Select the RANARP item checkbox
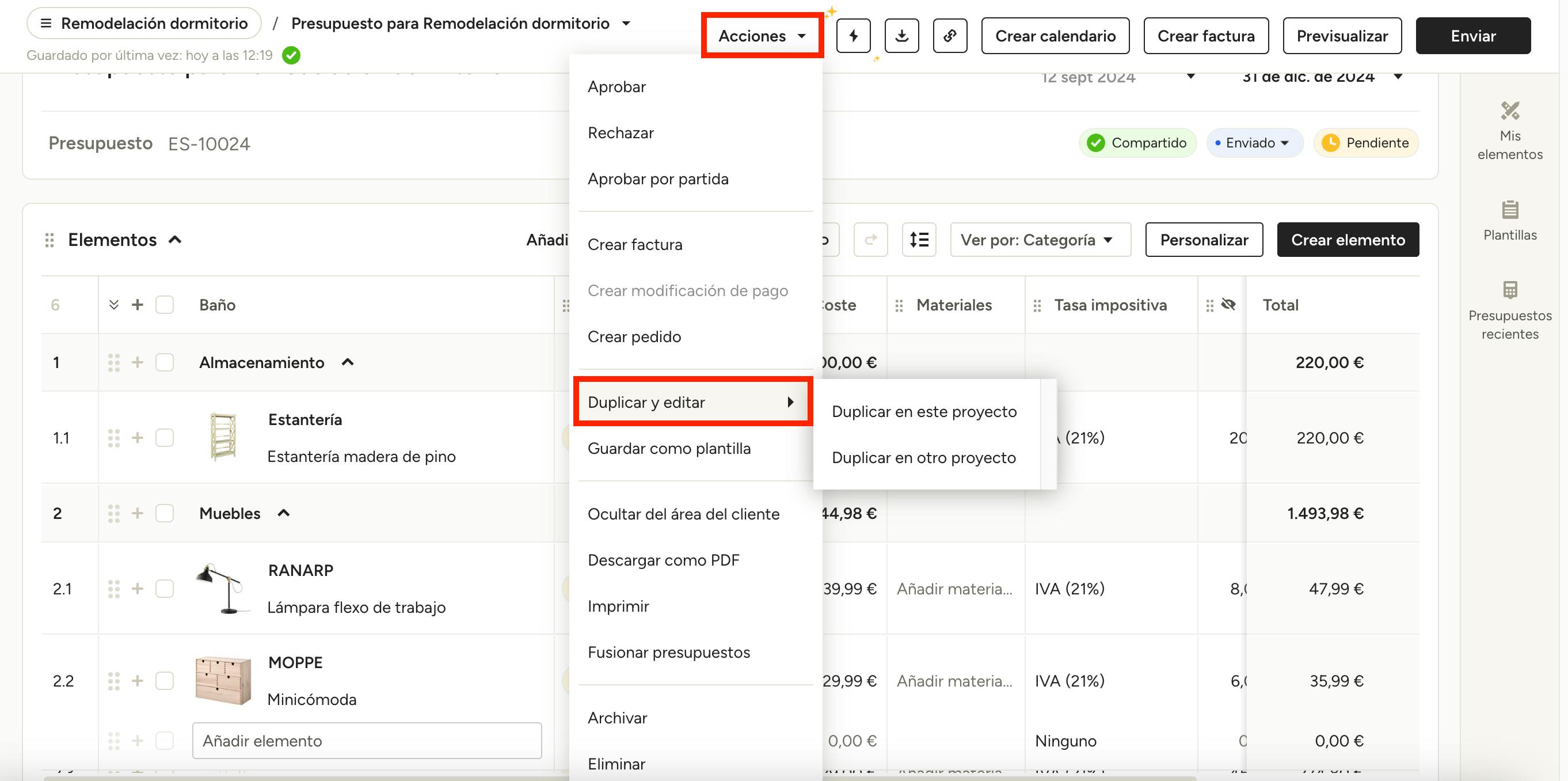Image resolution: width=1568 pixels, height=781 pixels. 165,589
